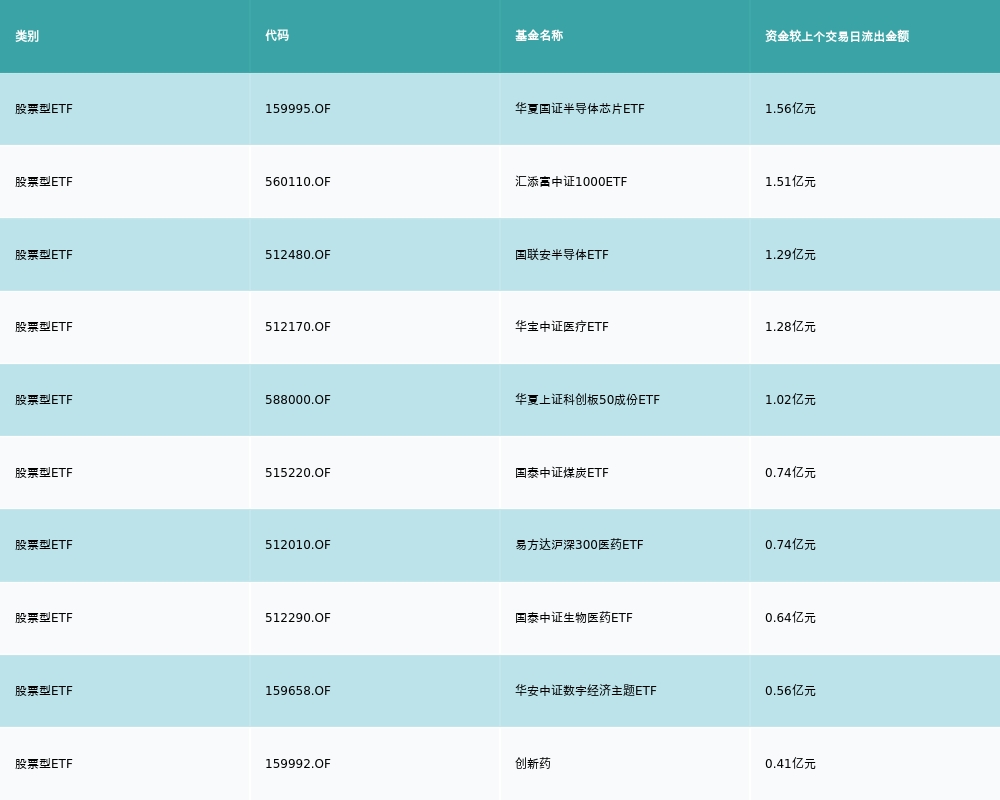Select 股票型ETF in the 159658.OF row
The image size is (1000, 800).
tap(44, 691)
